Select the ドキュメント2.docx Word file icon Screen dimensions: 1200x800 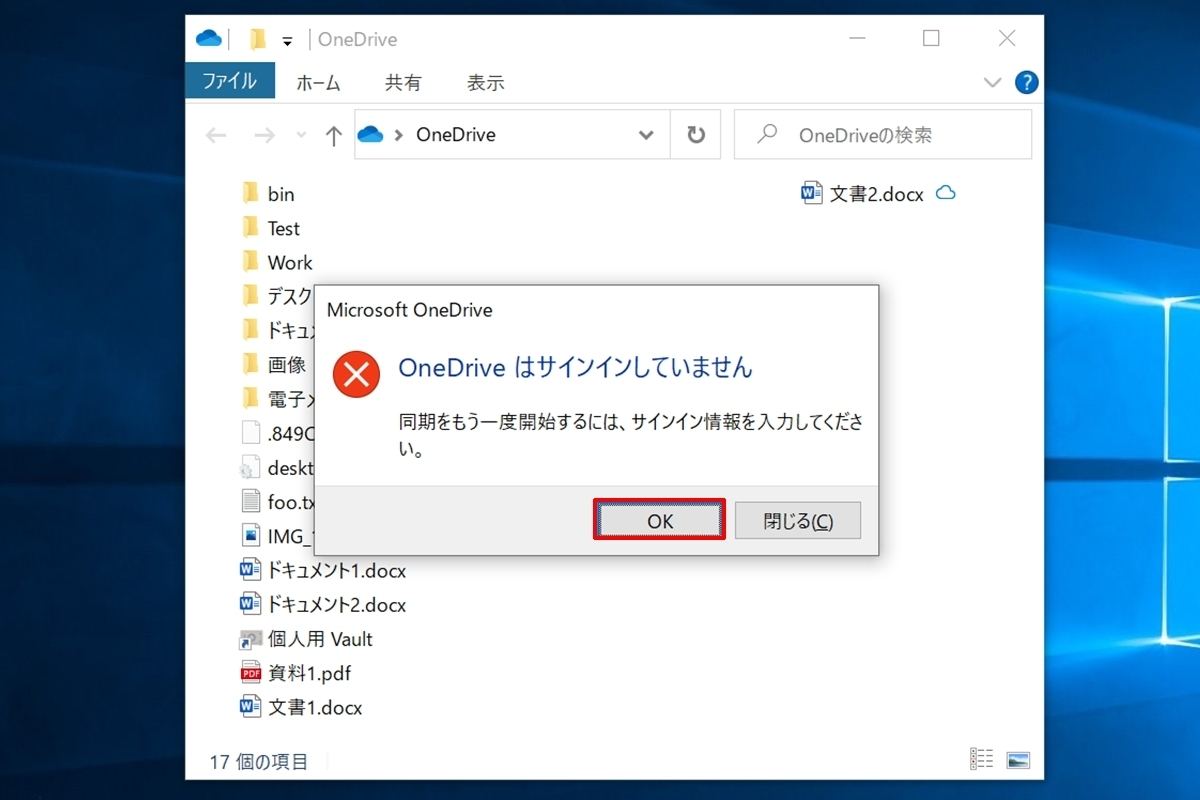pos(250,604)
